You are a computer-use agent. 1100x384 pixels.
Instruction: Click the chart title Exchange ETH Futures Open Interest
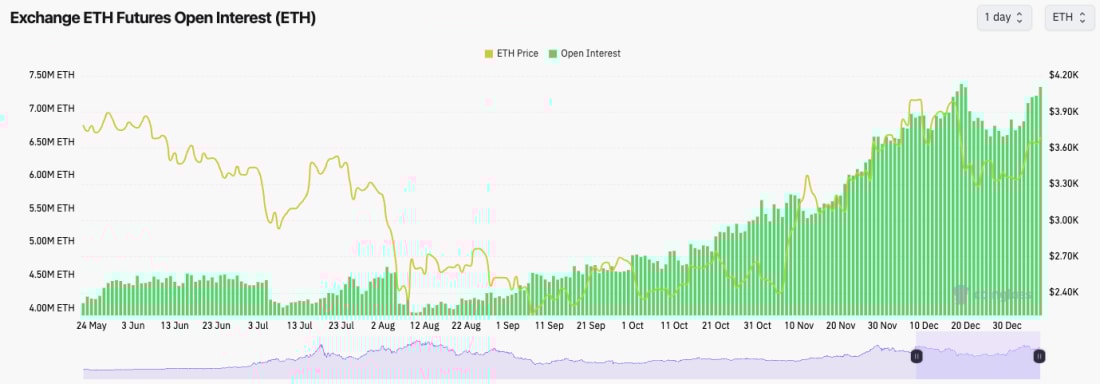162,18
